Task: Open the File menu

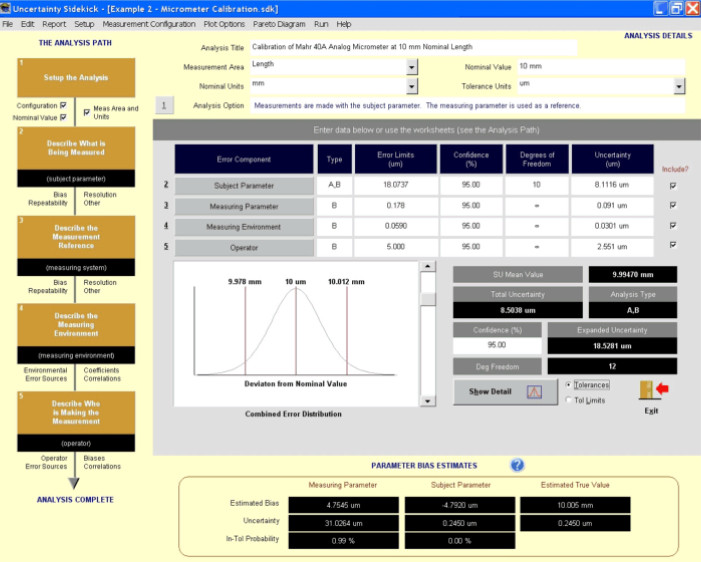Action: (x=8, y=24)
